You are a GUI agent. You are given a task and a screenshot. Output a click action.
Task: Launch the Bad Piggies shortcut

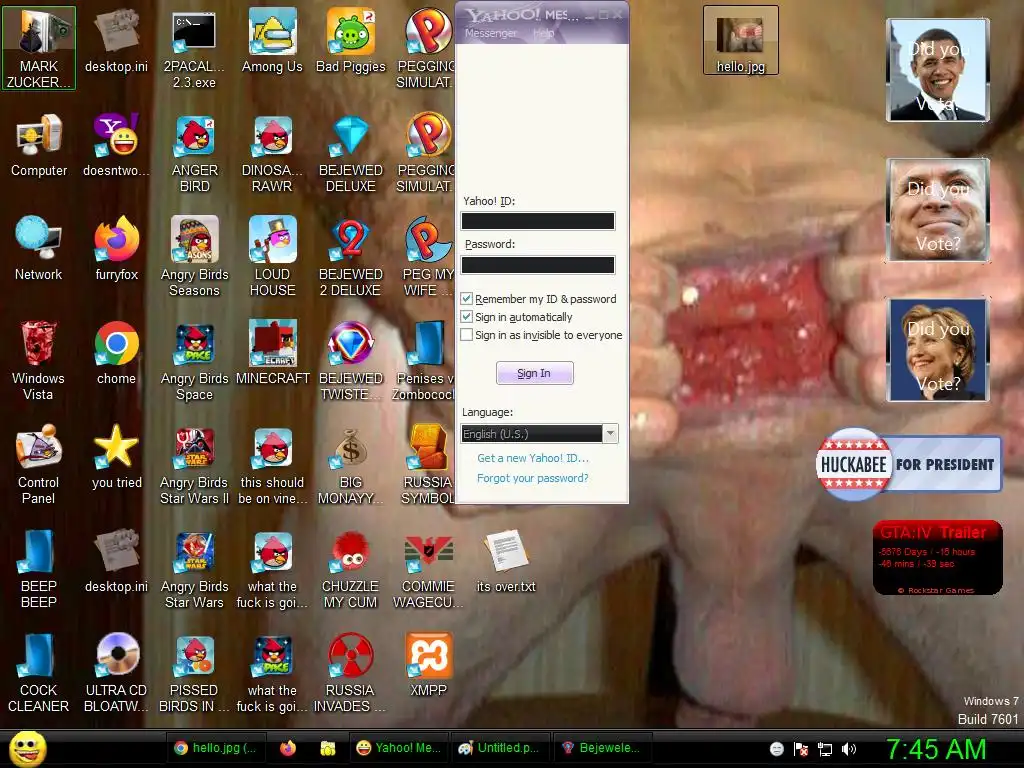351,42
